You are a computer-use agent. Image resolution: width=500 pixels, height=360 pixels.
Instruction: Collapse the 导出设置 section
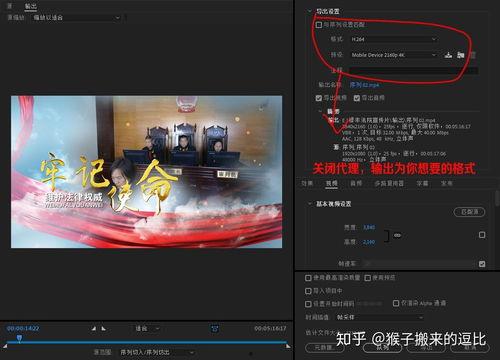point(309,11)
